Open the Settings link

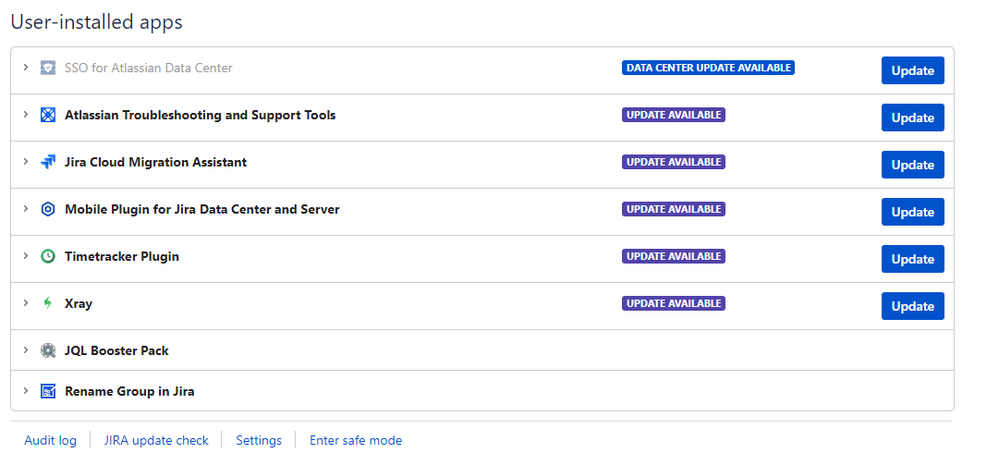[x=259, y=440]
